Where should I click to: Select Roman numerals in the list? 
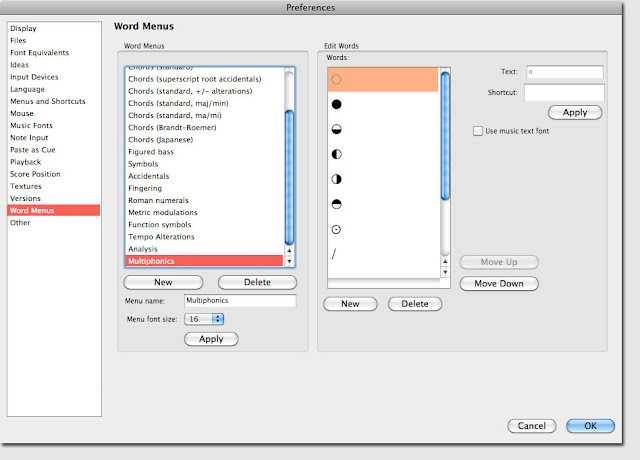click(x=158, y=200)
